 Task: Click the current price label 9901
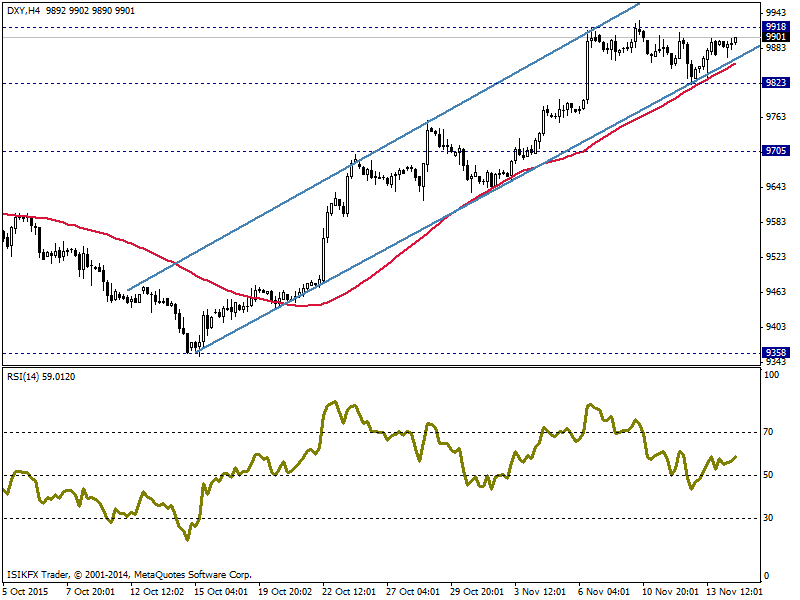(776, 37)
